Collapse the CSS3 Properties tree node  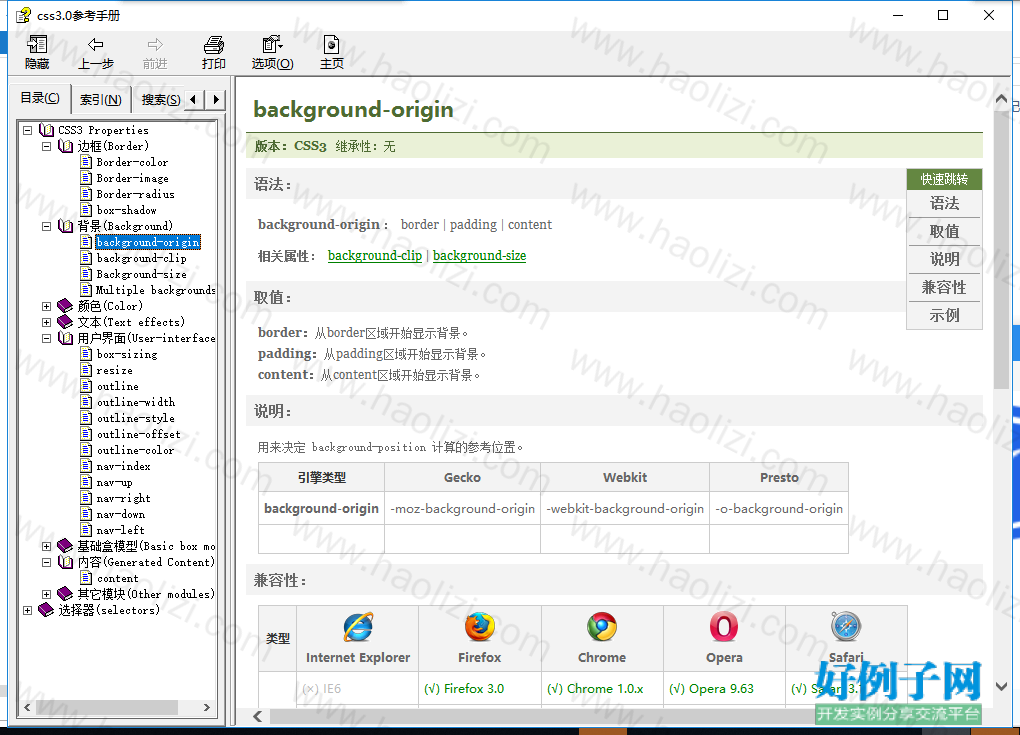click(27, 130)
